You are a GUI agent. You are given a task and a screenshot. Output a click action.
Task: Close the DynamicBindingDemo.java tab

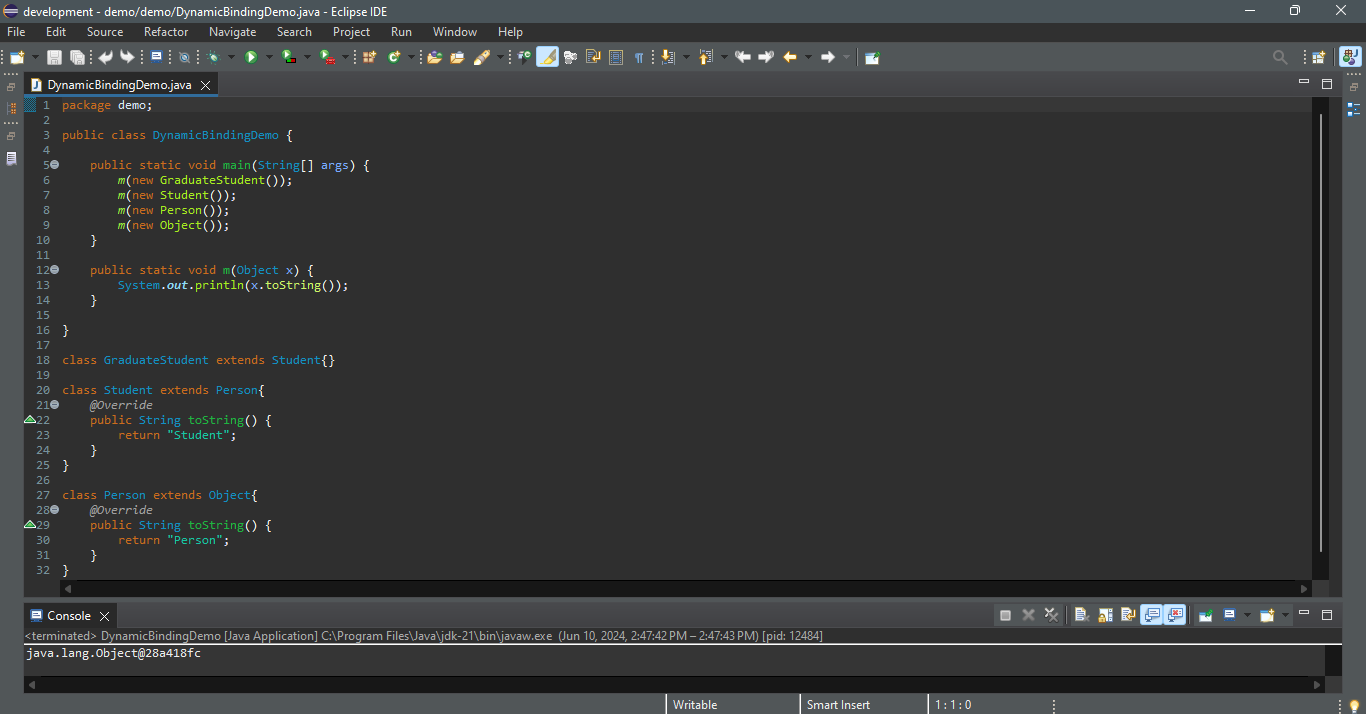[x=205, y=86]
